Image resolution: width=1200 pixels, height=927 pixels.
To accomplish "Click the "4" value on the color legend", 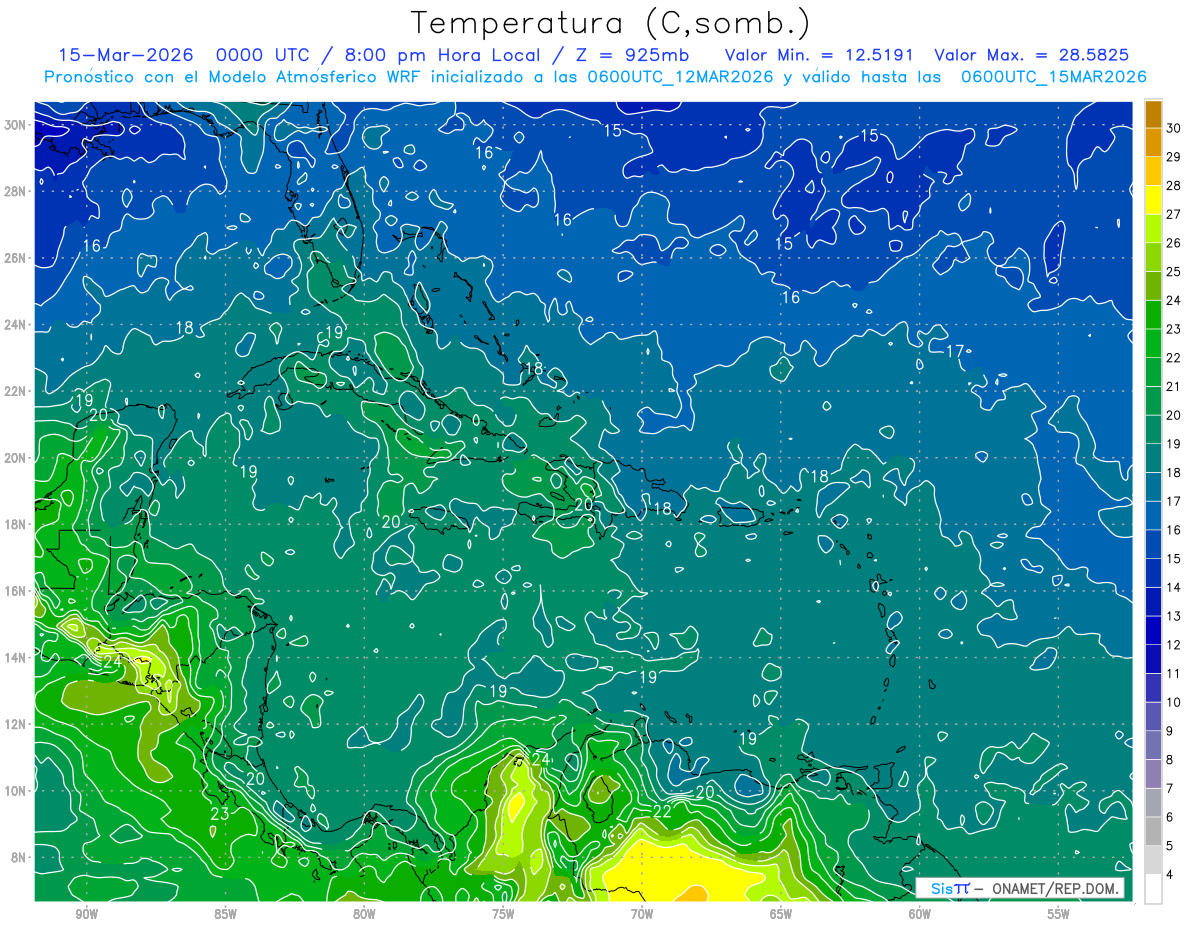I will tap(1170, 874).
